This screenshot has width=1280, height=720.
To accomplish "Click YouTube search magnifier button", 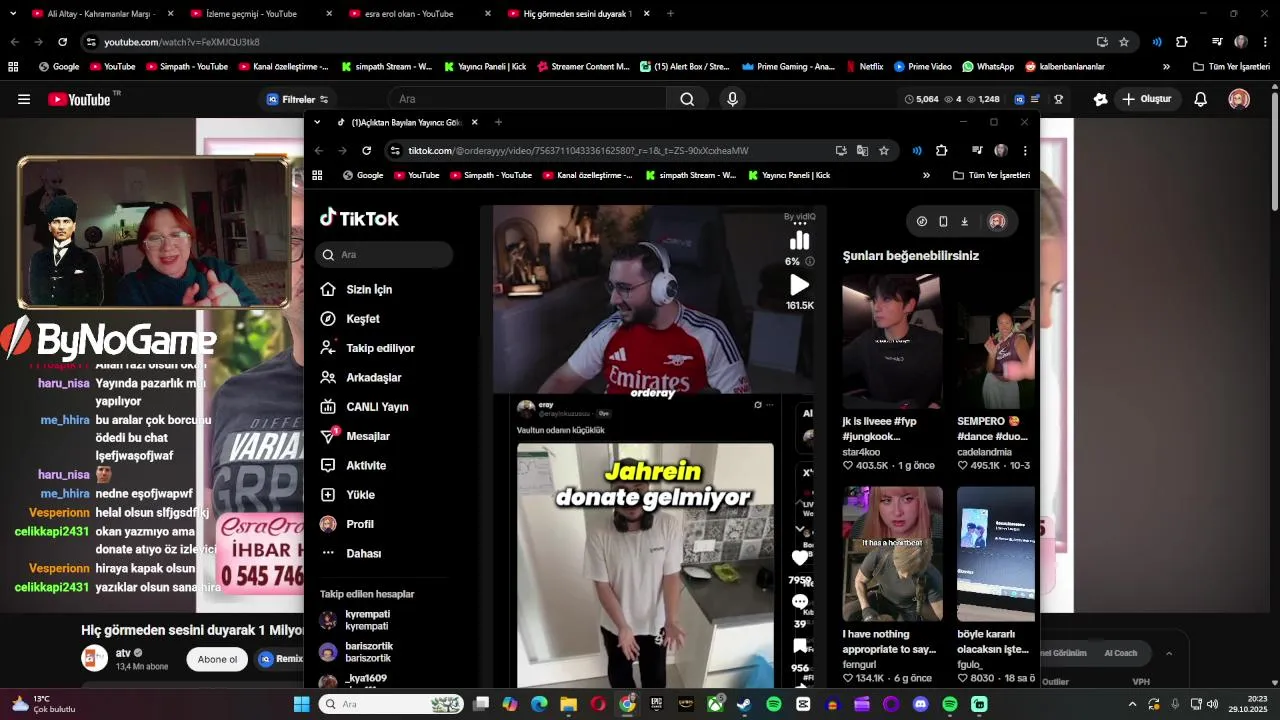I will pos(687,99).
